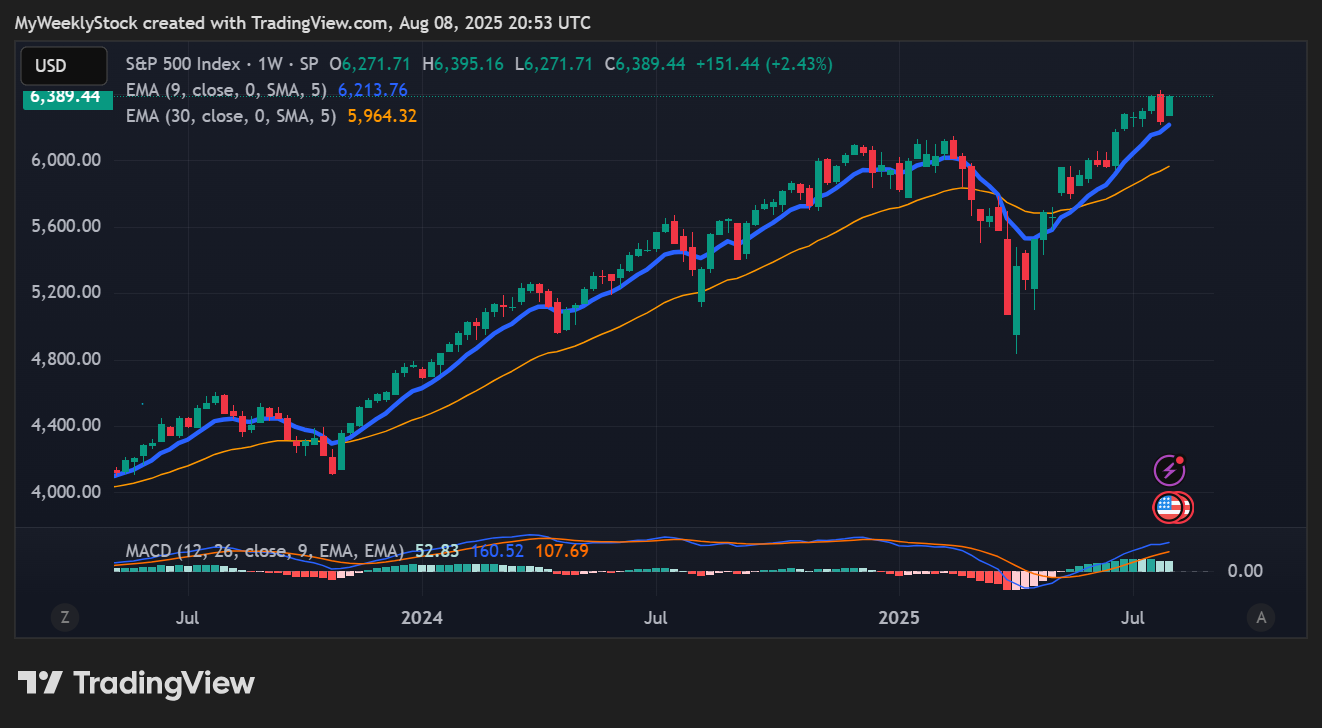This screenshot has width=1322, height=728.
Task: Click the MACD indicator legend
Action: (x=264, y=551)
